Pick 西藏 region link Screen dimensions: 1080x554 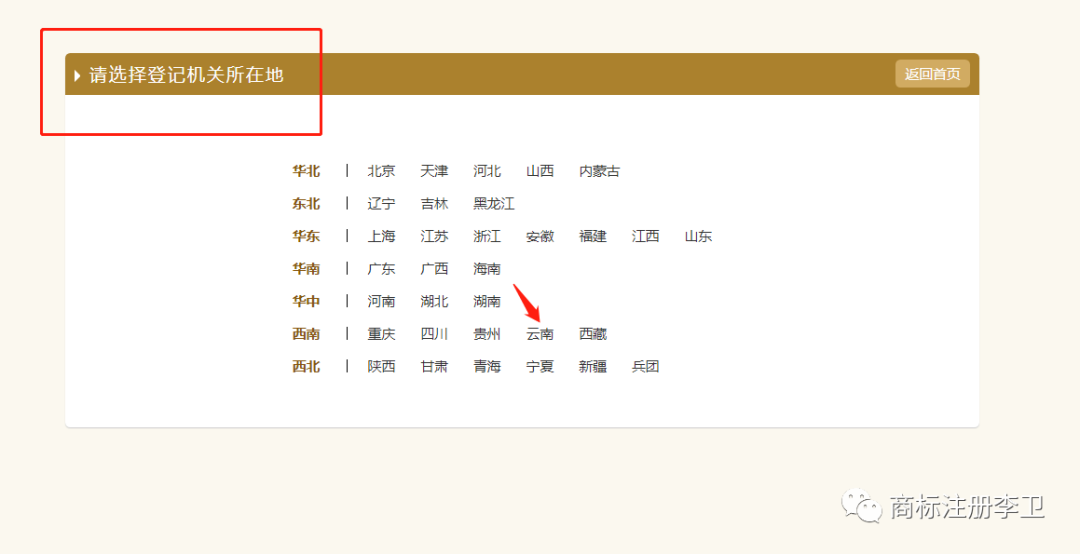(x=592, y=334)
